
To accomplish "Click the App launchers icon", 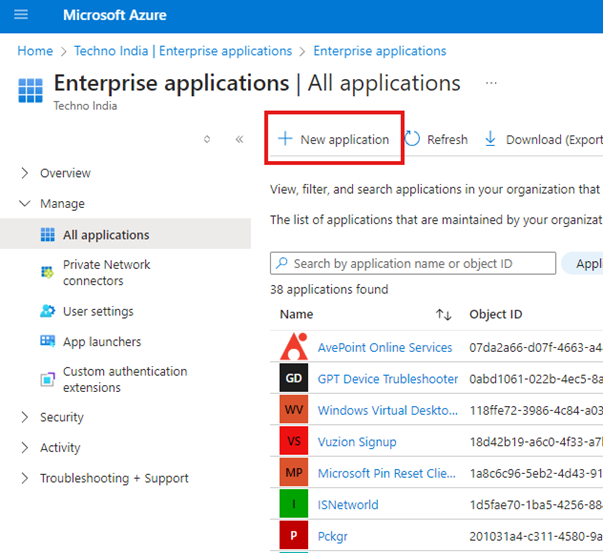I will [48, 341].
